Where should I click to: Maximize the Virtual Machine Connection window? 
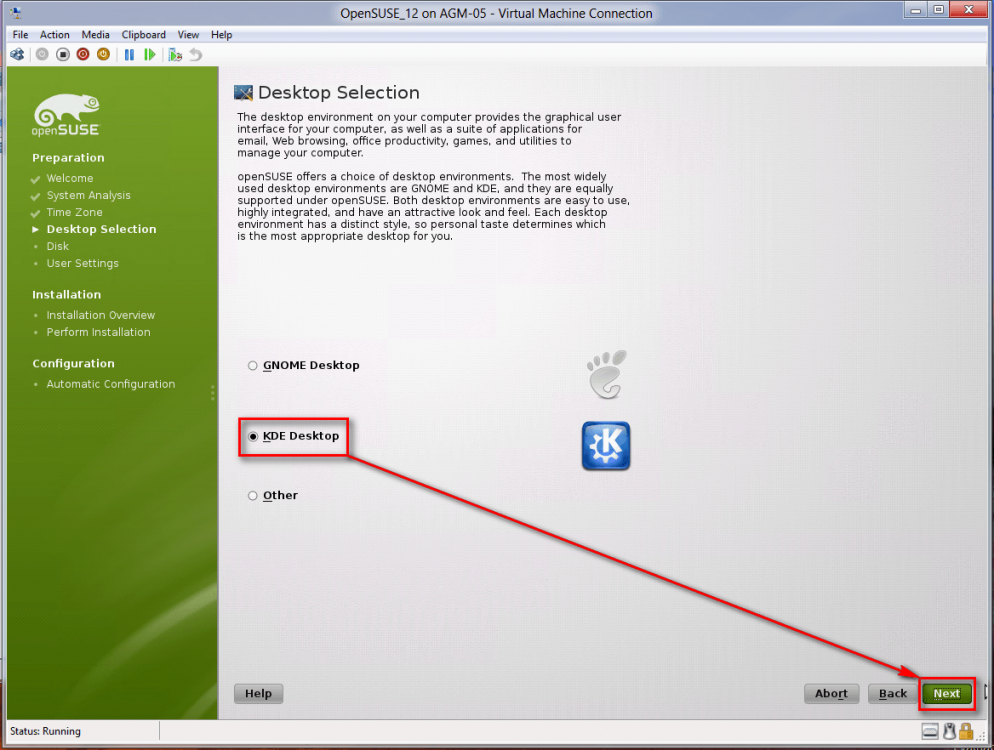[x=939, y=10]
